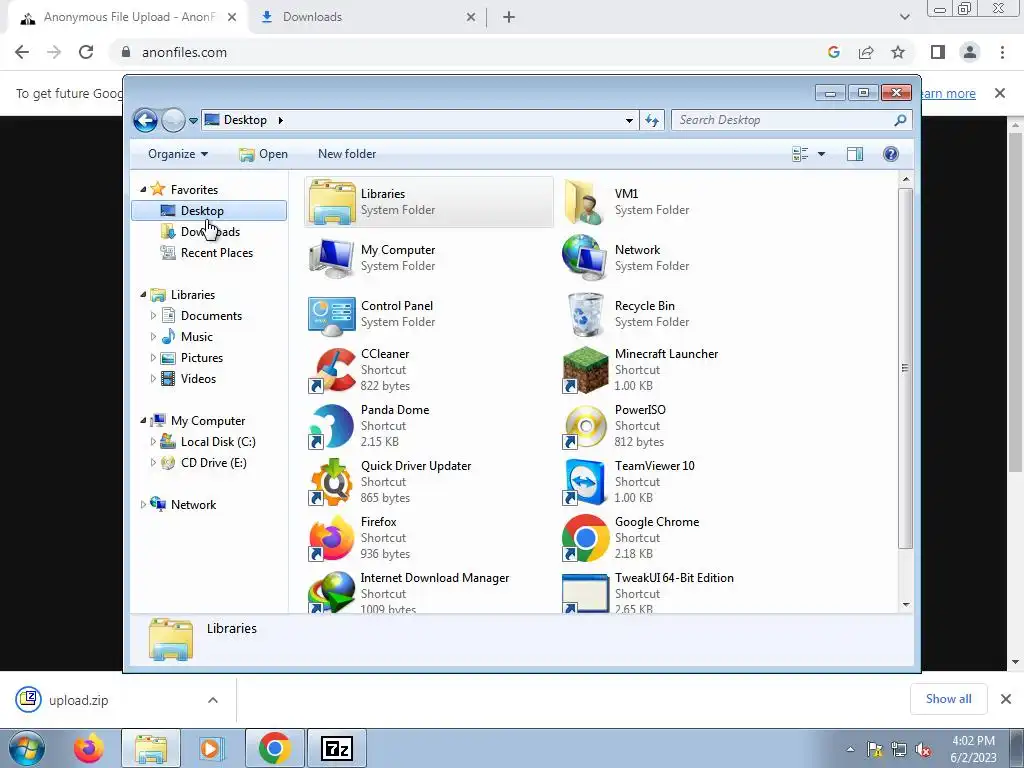
Task: Open the Chrome three-dot menu
Action: click(1002, 52)
